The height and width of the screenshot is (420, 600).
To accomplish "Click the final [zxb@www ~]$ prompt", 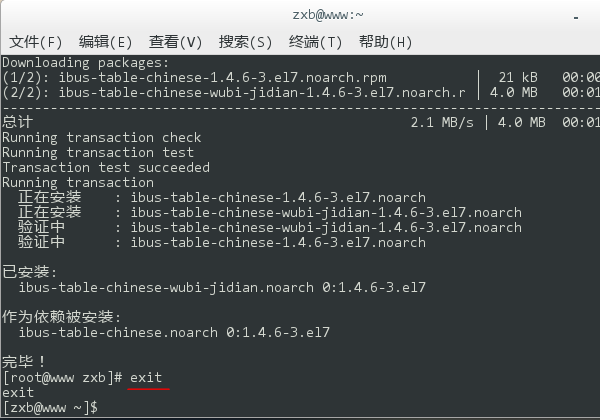I will point(50,408).
